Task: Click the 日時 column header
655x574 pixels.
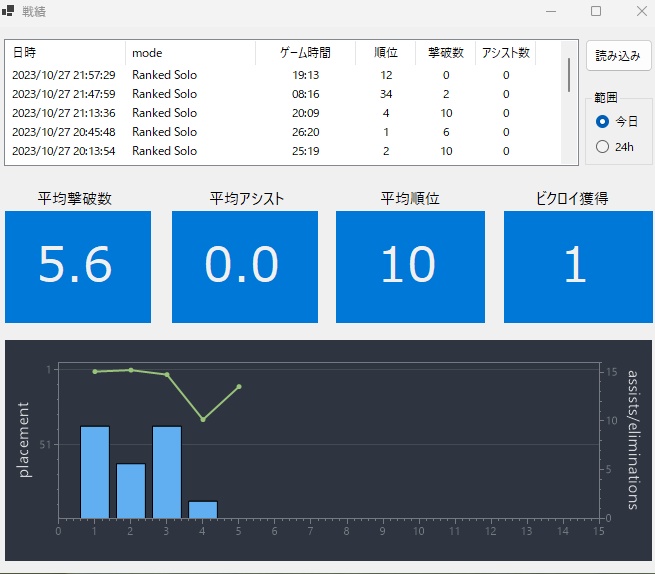Action: pos(65,53)
